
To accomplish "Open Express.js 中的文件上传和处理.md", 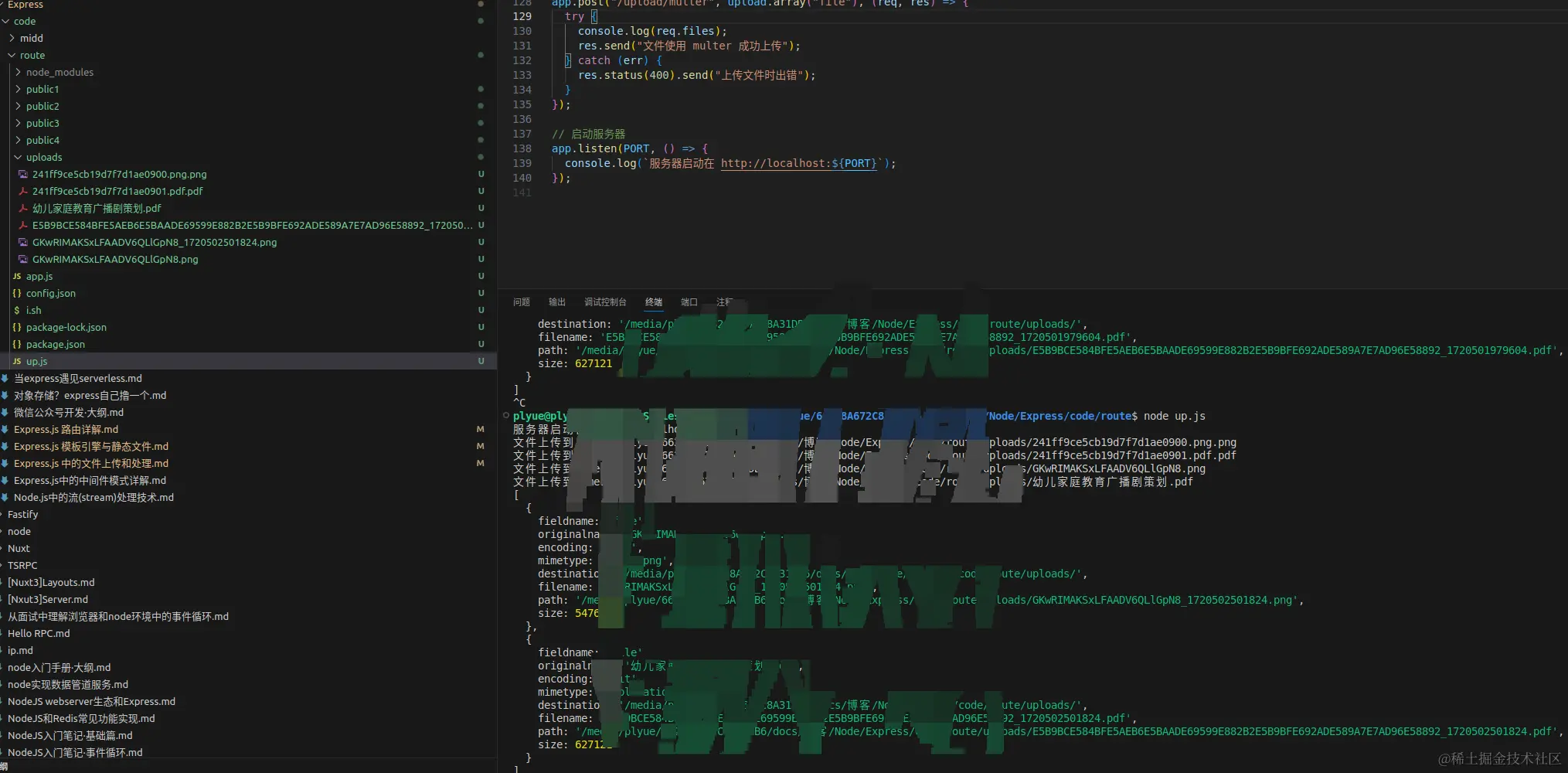I will [x=91, y=464].
